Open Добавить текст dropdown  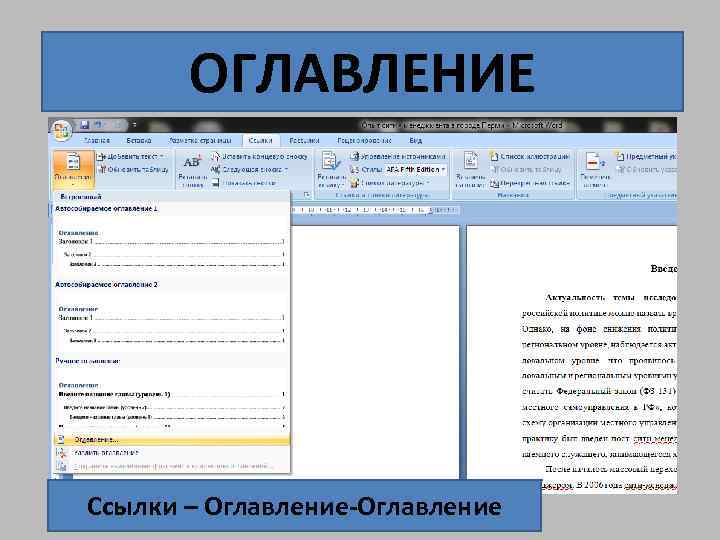[x=131, y=157]
